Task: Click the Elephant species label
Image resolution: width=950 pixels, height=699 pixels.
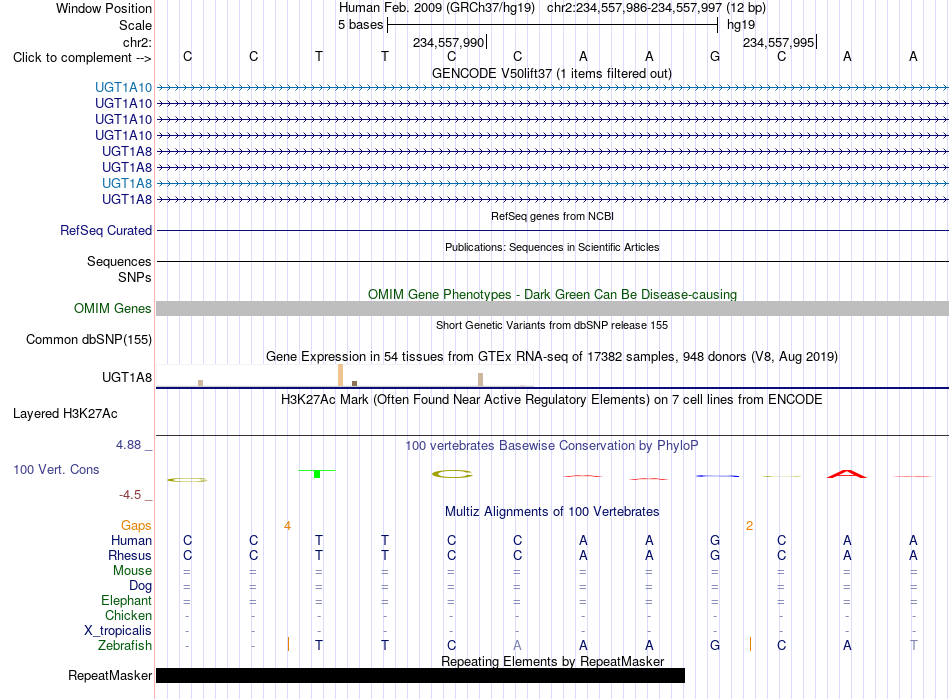Action: pyautogui.click(x=127, y=600)
